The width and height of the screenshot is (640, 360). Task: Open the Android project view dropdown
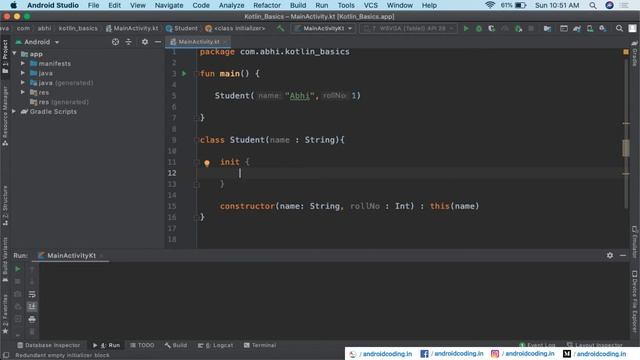tap(37, 42)
